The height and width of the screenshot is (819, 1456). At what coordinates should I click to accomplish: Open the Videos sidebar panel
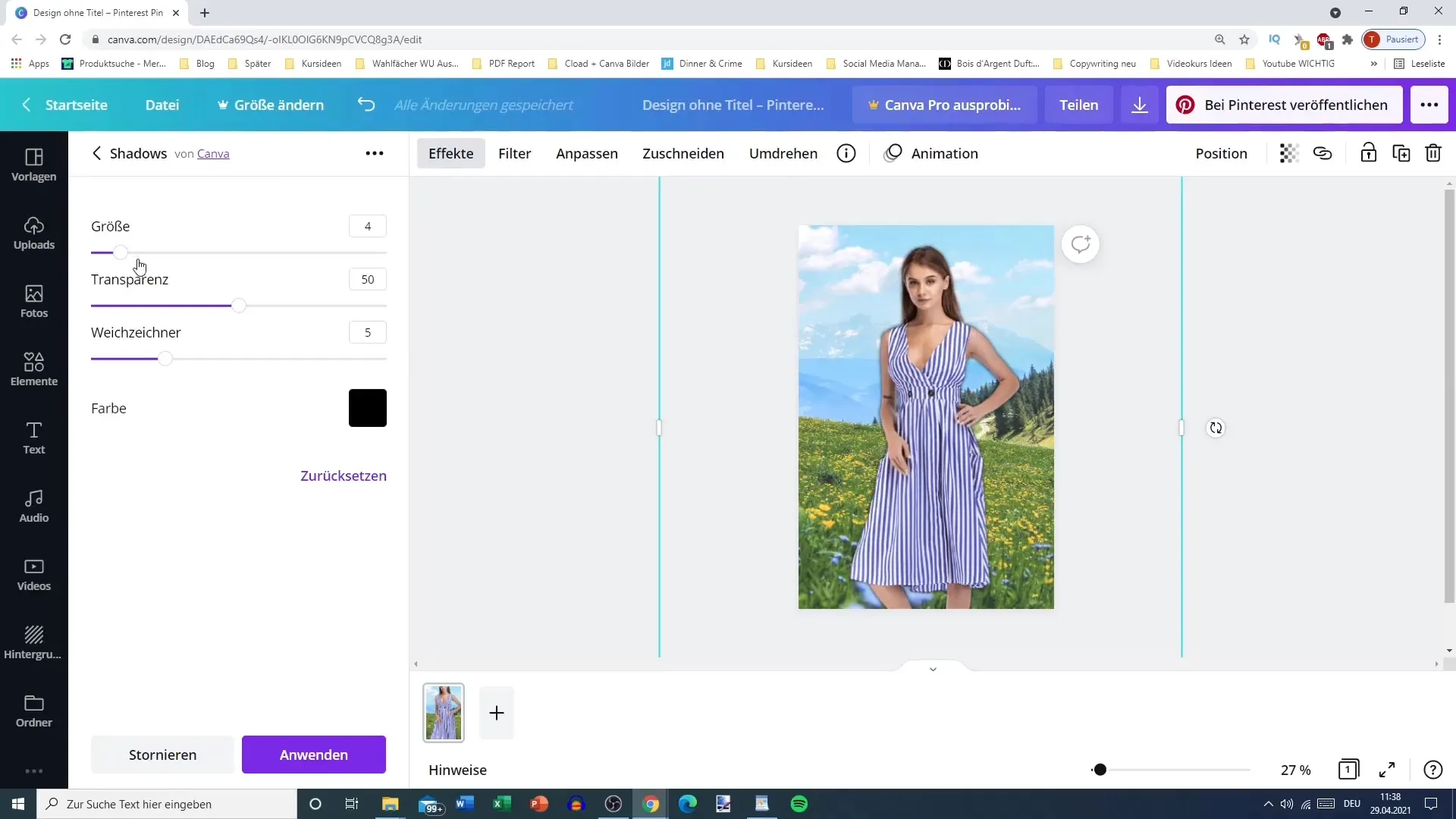click(34, 574)
